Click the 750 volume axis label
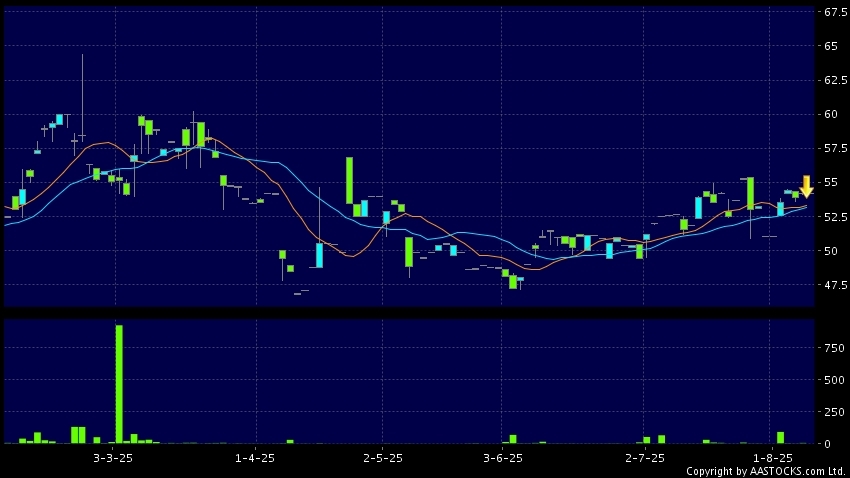This screenshot has height=478, width=850. coord(834,348)
